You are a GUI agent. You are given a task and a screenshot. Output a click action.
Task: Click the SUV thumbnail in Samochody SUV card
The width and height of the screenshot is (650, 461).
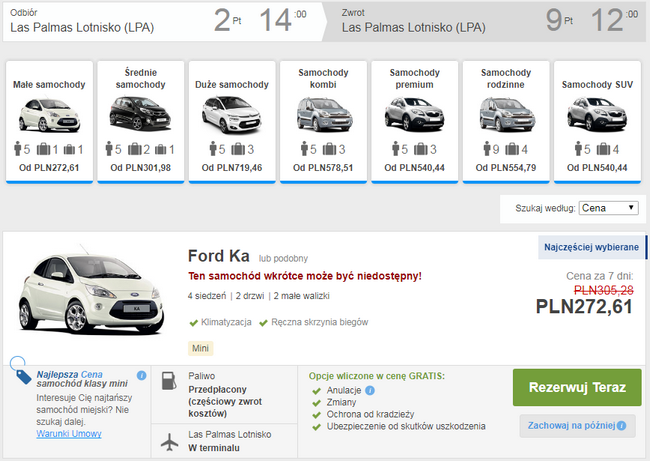pyautogui.click(x=597, y=114)
